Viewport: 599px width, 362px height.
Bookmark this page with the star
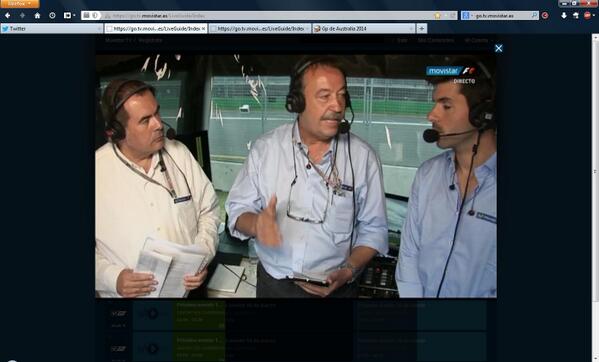point(437,16)
